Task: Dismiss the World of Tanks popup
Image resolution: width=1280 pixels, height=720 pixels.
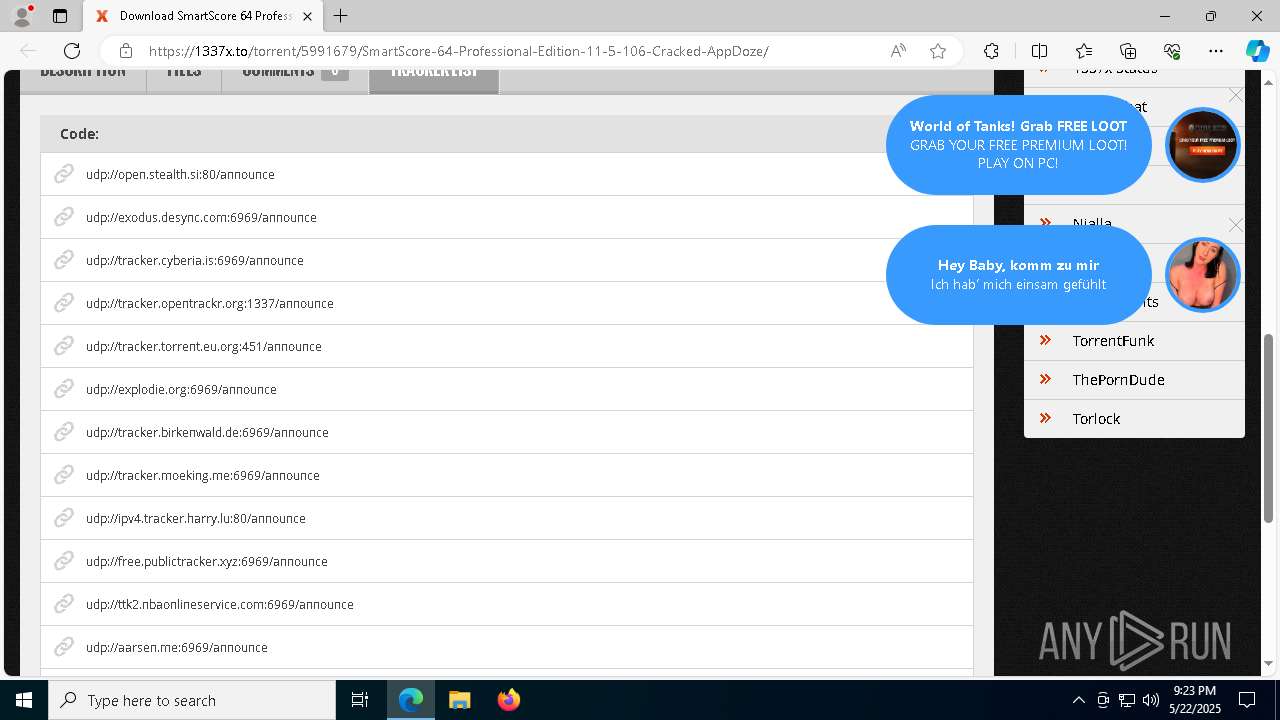Action: pos(1236,95)
